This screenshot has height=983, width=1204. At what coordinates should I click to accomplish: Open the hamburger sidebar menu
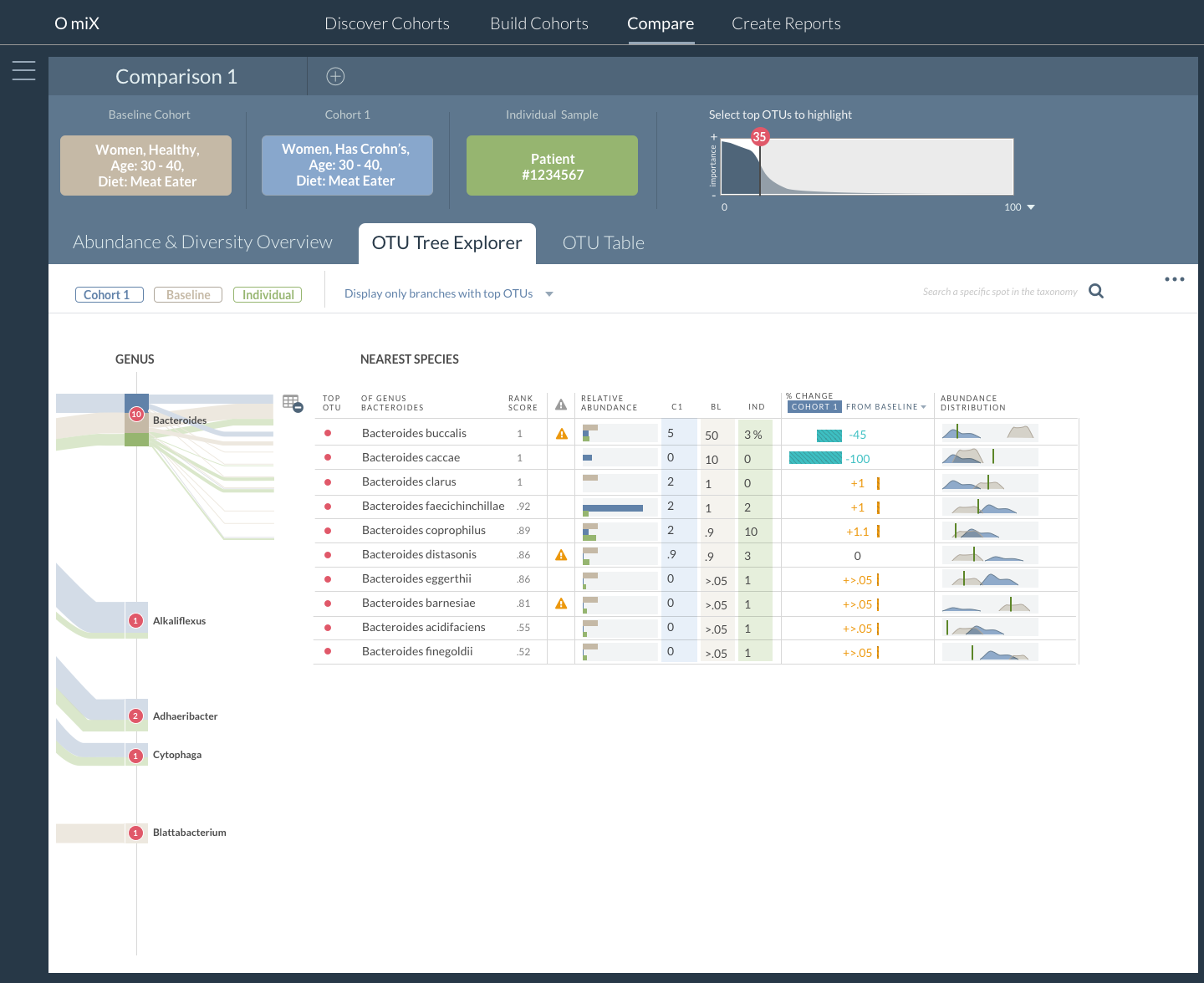point(23,71)
